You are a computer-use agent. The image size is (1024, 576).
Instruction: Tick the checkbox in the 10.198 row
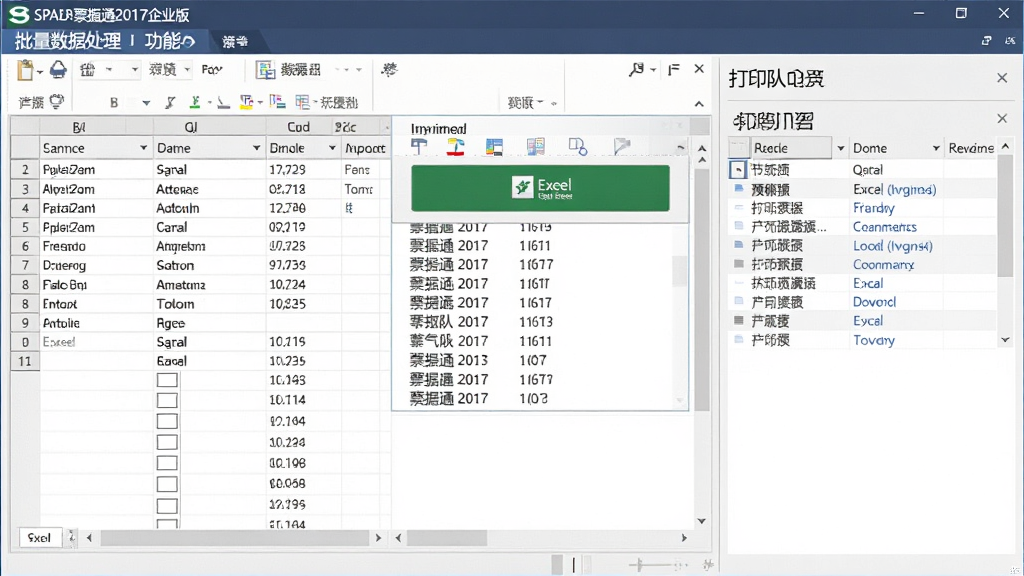tap(167, 463)
